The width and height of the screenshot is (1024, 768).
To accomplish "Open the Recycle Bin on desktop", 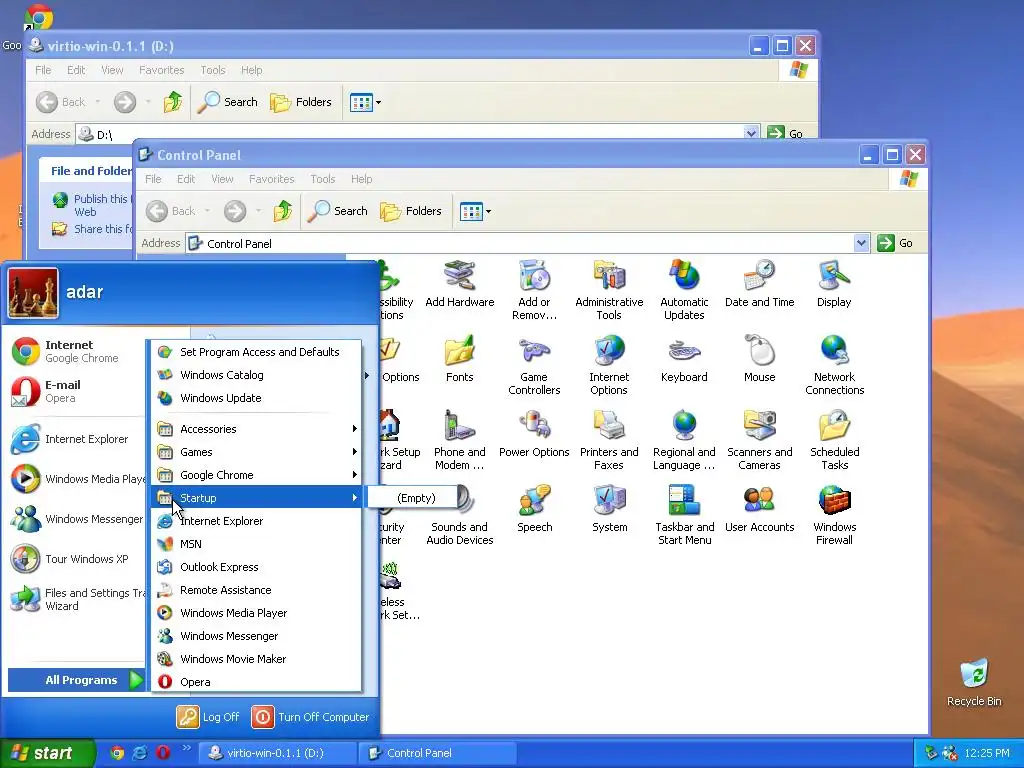I will tap(974, 682).
